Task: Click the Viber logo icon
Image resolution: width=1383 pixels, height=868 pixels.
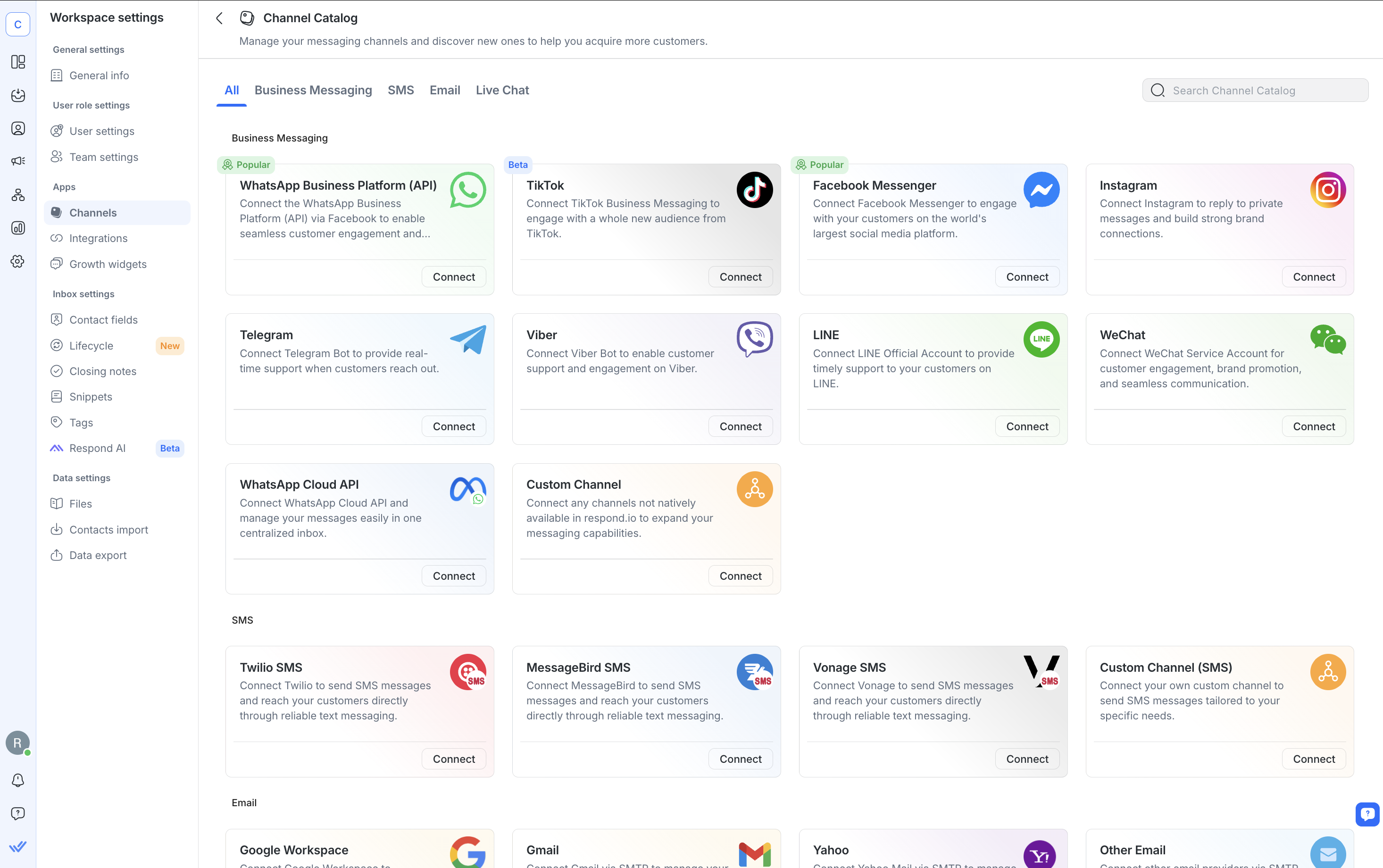Action: pyautogui.click(x=755, y=339)
